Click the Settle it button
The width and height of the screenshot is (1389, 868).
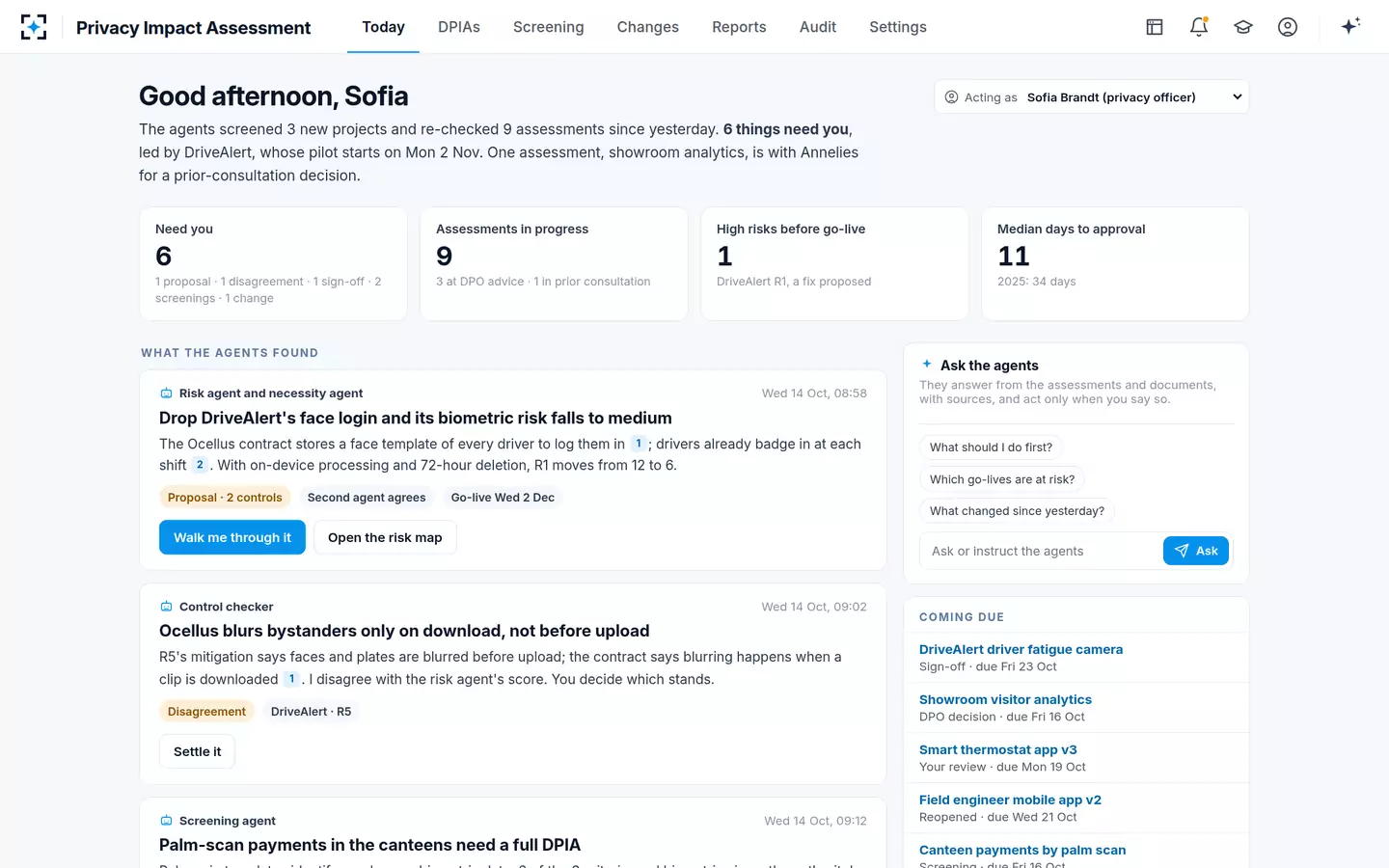click(x=197, y=751)
